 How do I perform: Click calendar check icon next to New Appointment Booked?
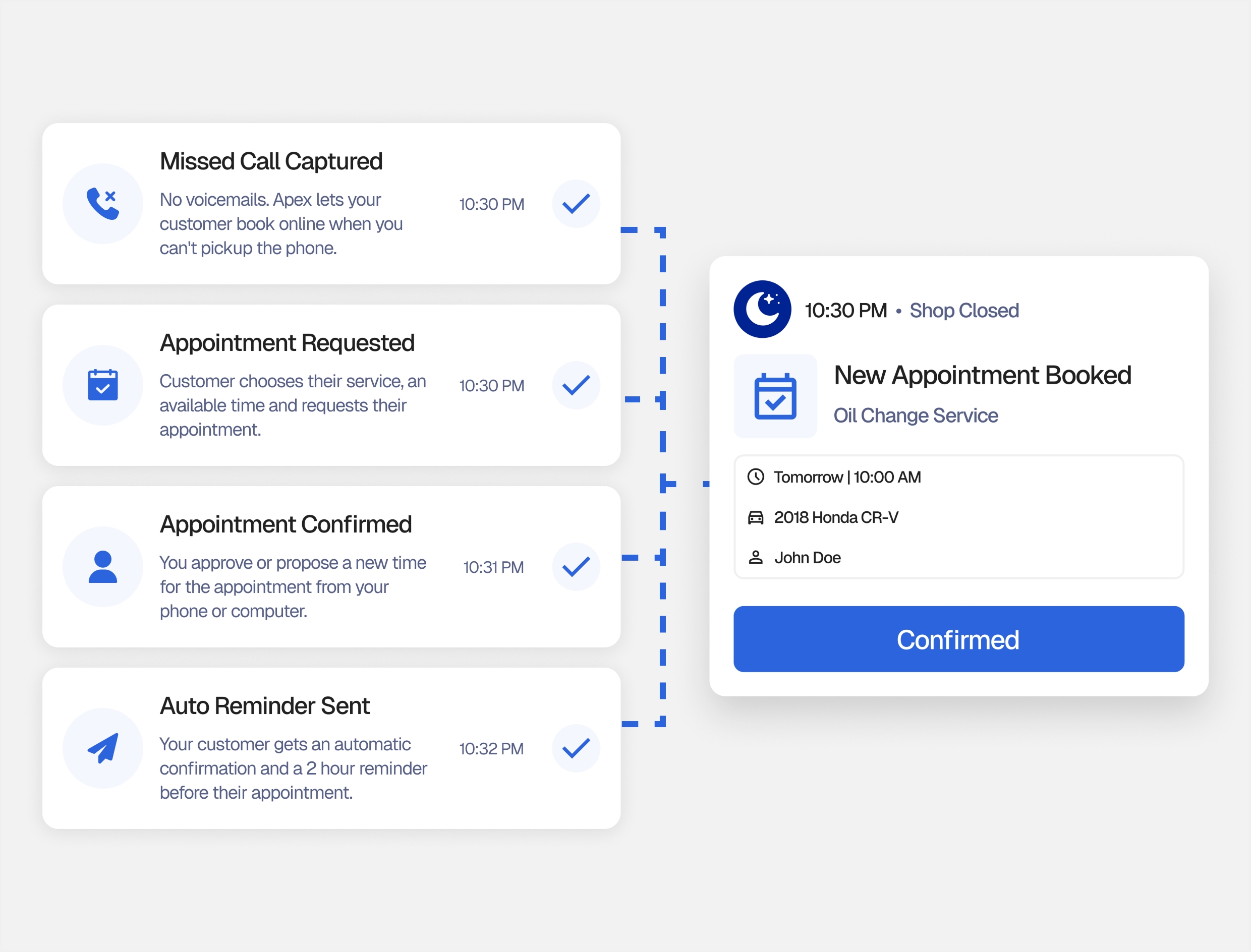pyautogui.click(x=775, y=396)
